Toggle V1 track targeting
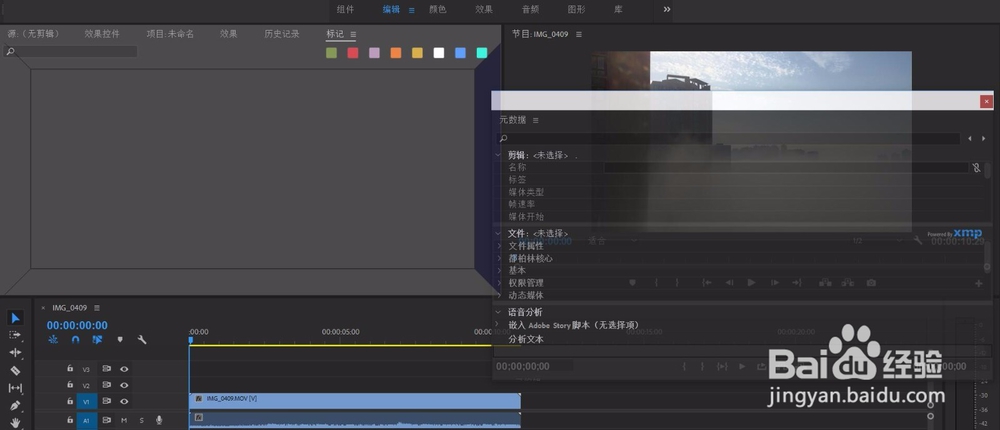The height and width of the screenshot is (430, 1000). pyautogui.click(x=87, y=401)
